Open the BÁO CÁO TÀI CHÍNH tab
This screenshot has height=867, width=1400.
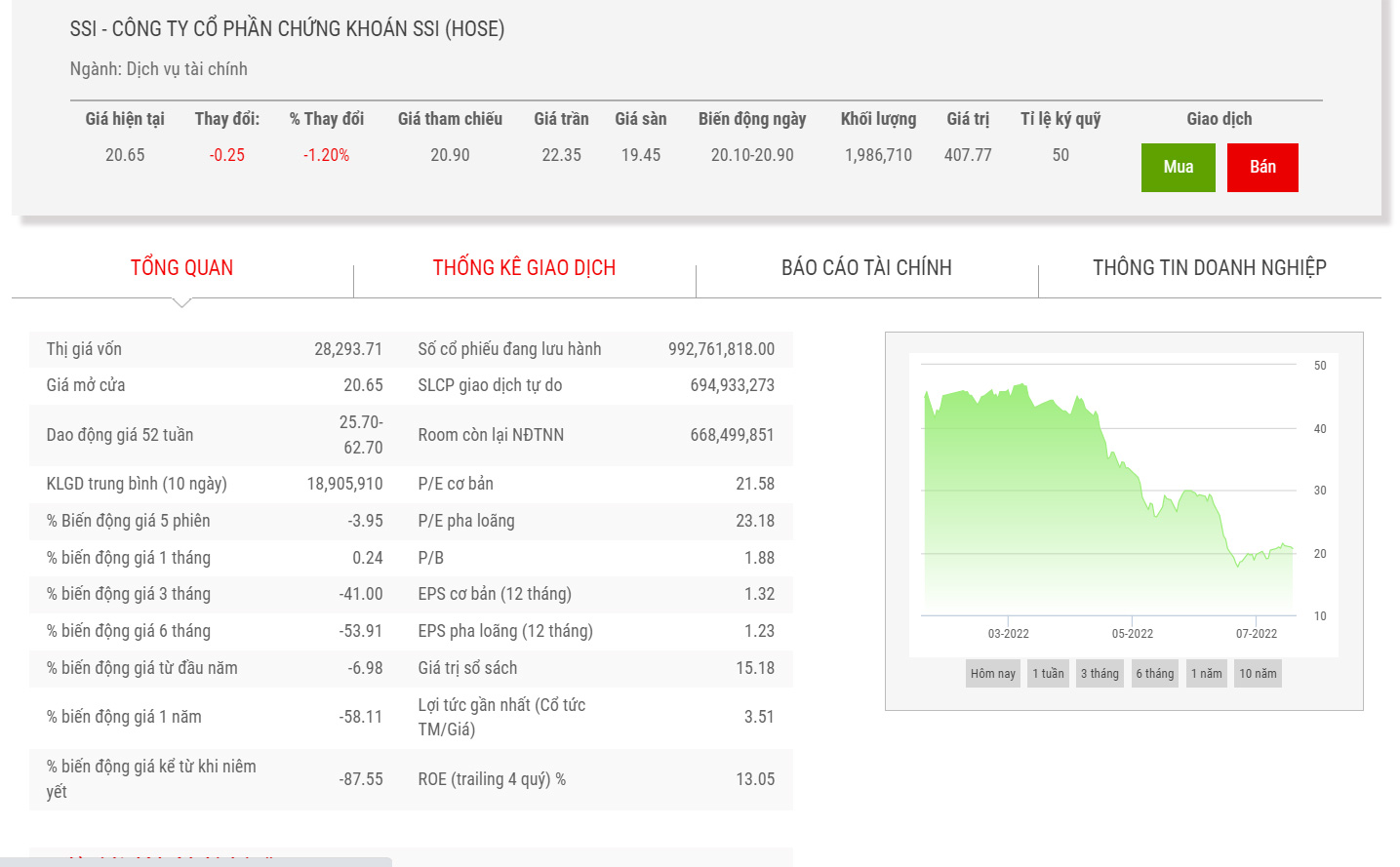point(866,268)
